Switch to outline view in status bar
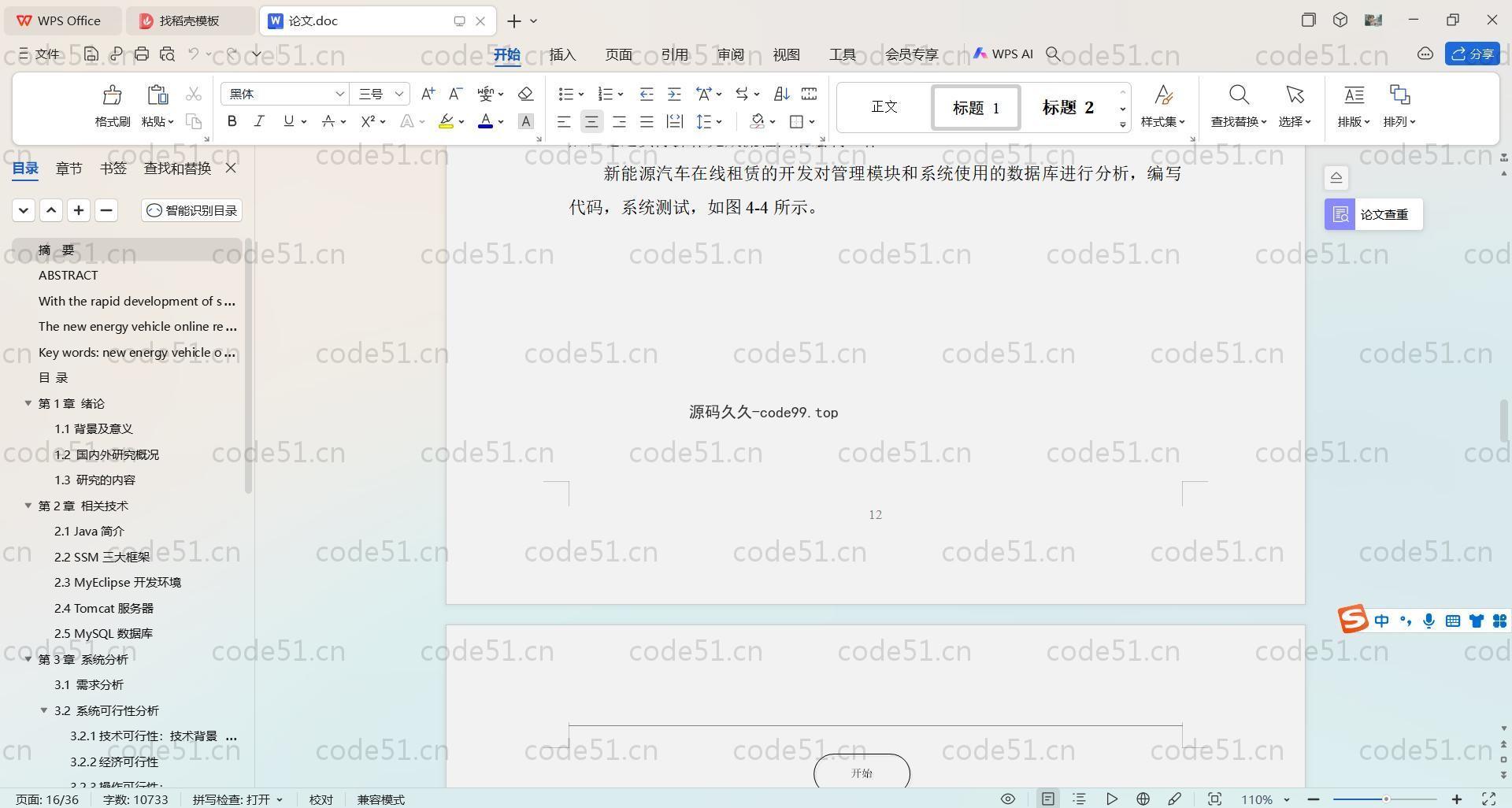 pos(1080,799)
